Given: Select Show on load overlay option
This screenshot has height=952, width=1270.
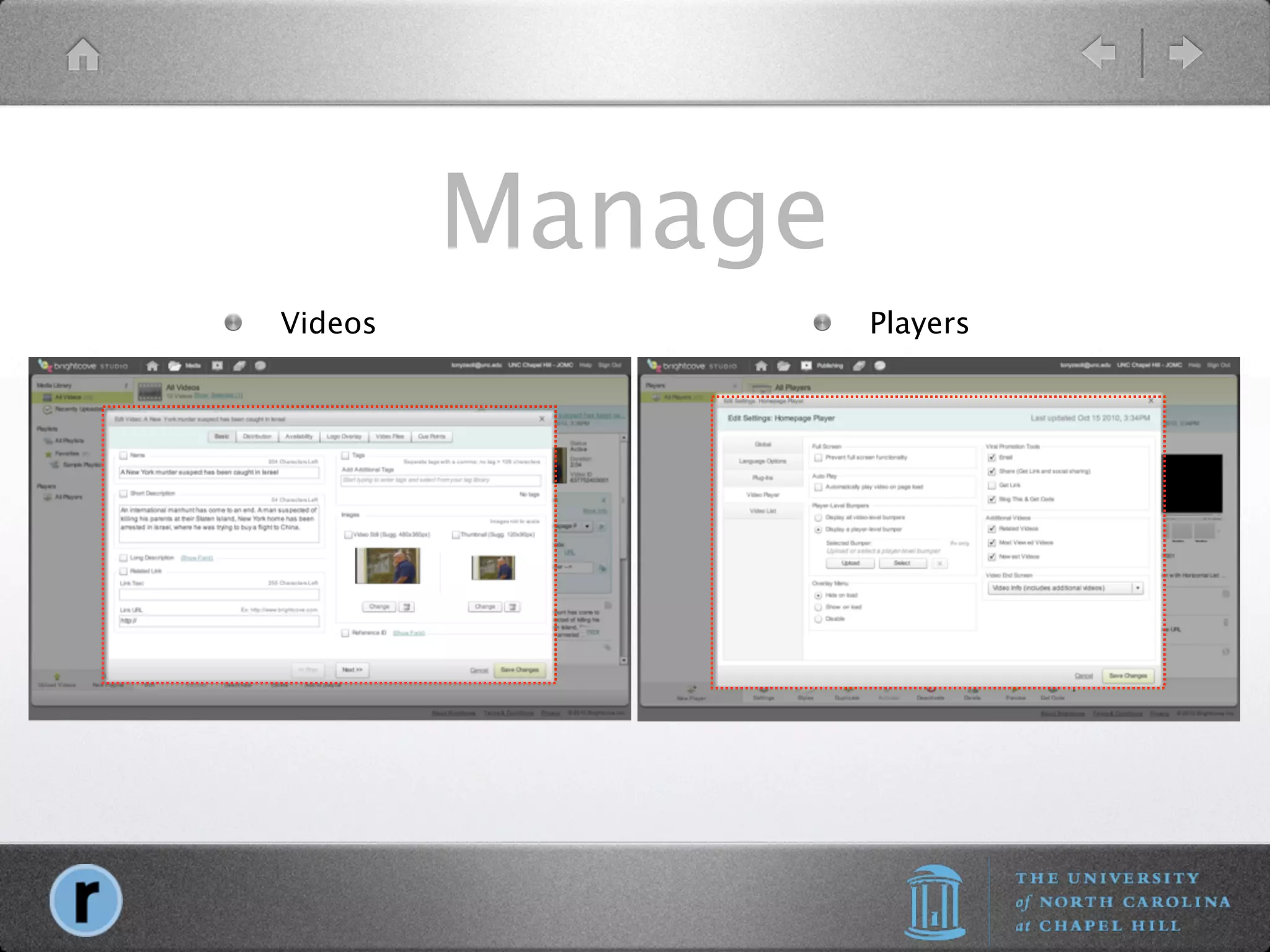Looking at the screenshot, I should click(x=819, y=607).
